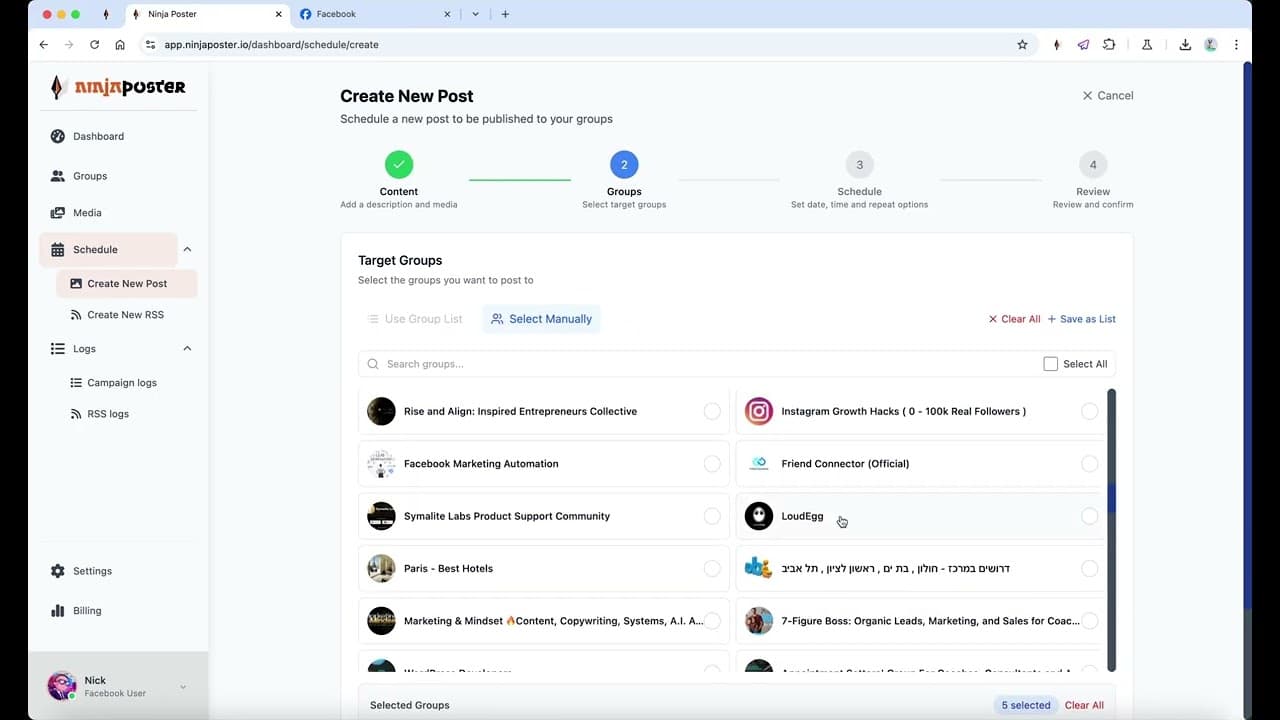Viewport: 1280px width, 720px height.
Task: Click the Campaign logs list icon
Action: [76, 383]
